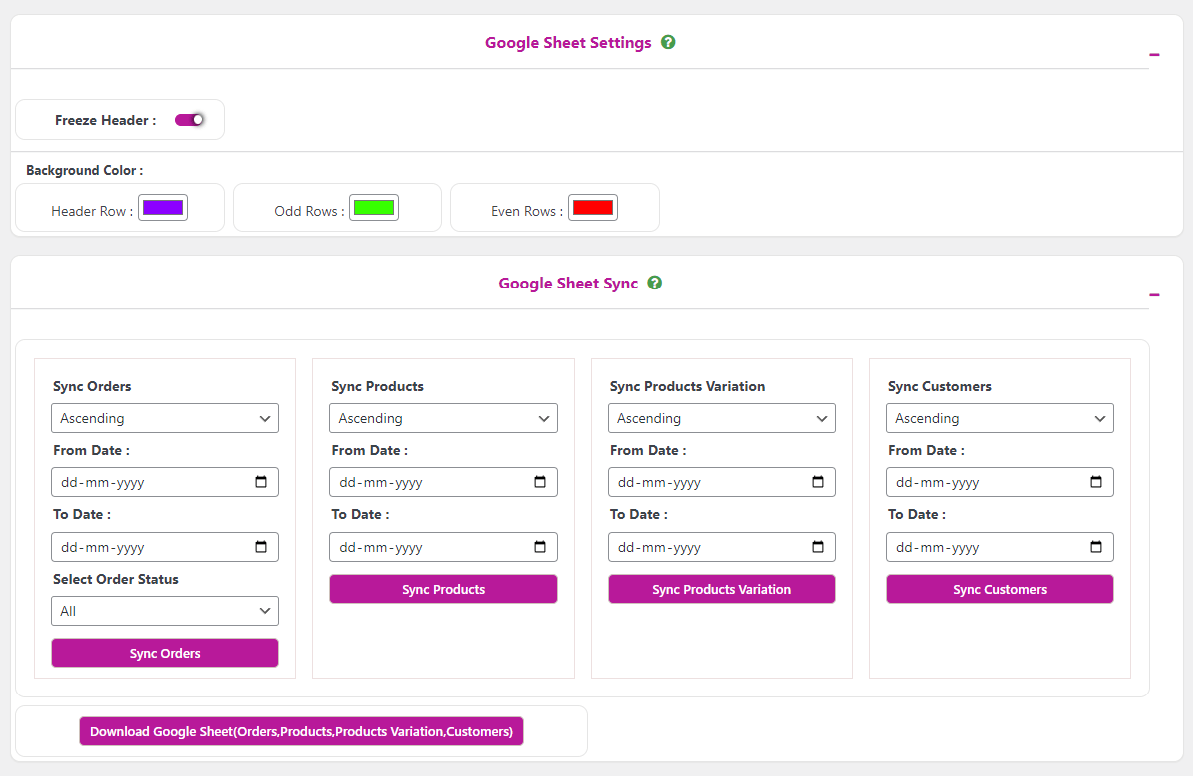This screenshot has width=1193, height=776.
Task: Focus the Products Variation To Date field
Action: click(x=722, y=547)
